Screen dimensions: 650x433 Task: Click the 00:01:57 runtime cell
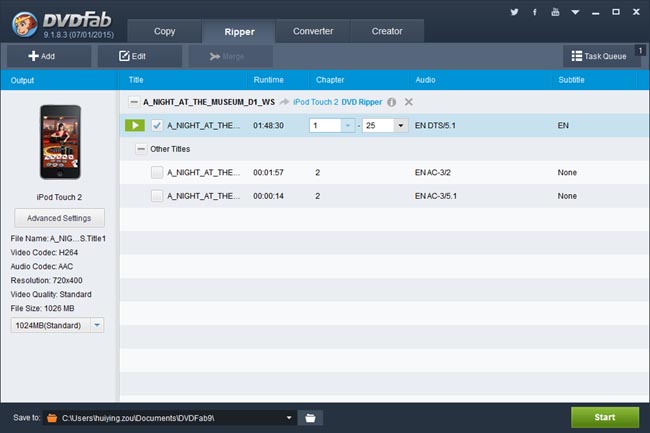[268, 172]
